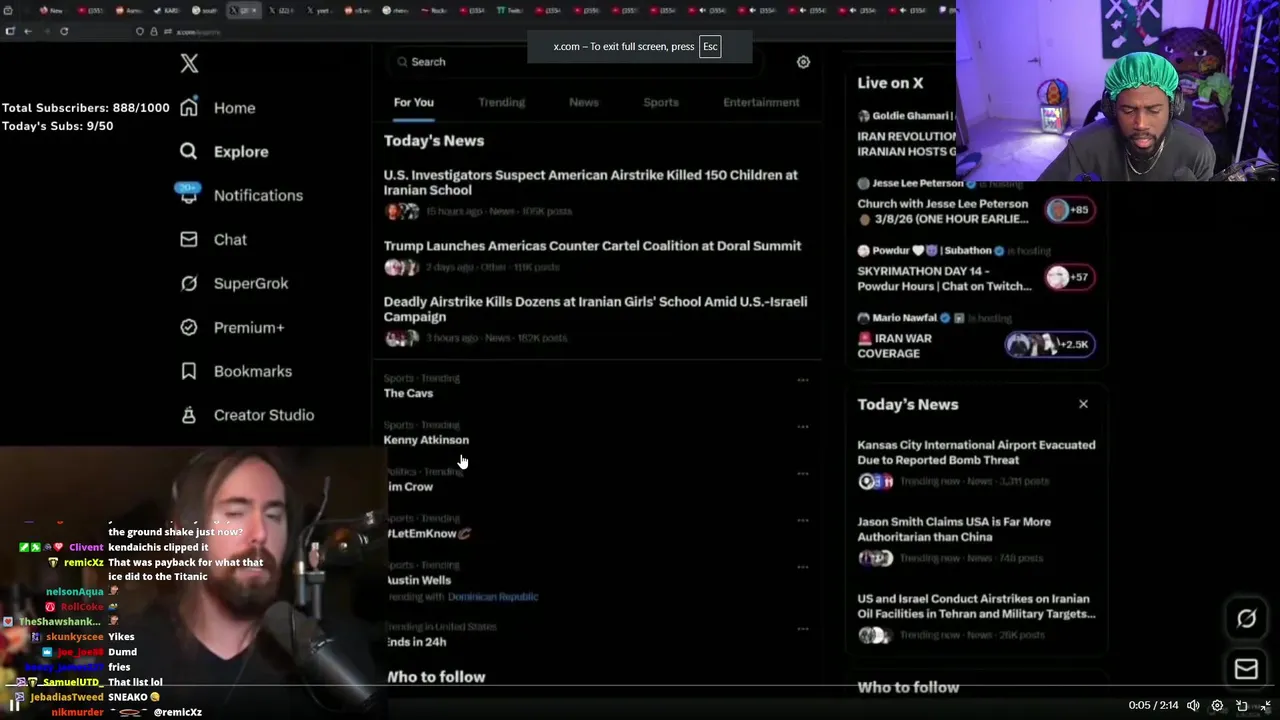
Task: Select the active X browser tab
Action: (x=243, y=10)
